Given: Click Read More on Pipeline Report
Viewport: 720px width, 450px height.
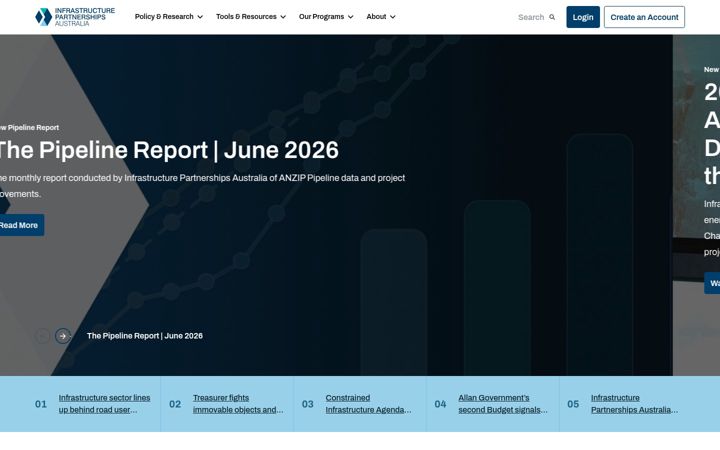Looking at the screenshot, I should click(20, 225).
